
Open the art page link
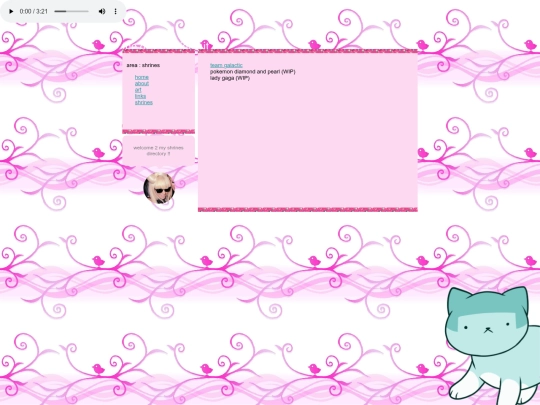click(138, 90)
